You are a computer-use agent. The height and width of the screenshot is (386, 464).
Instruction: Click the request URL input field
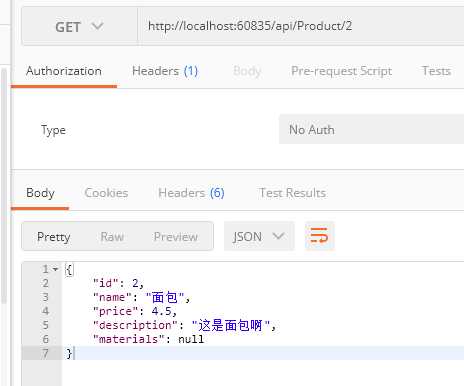pos(302,26)
